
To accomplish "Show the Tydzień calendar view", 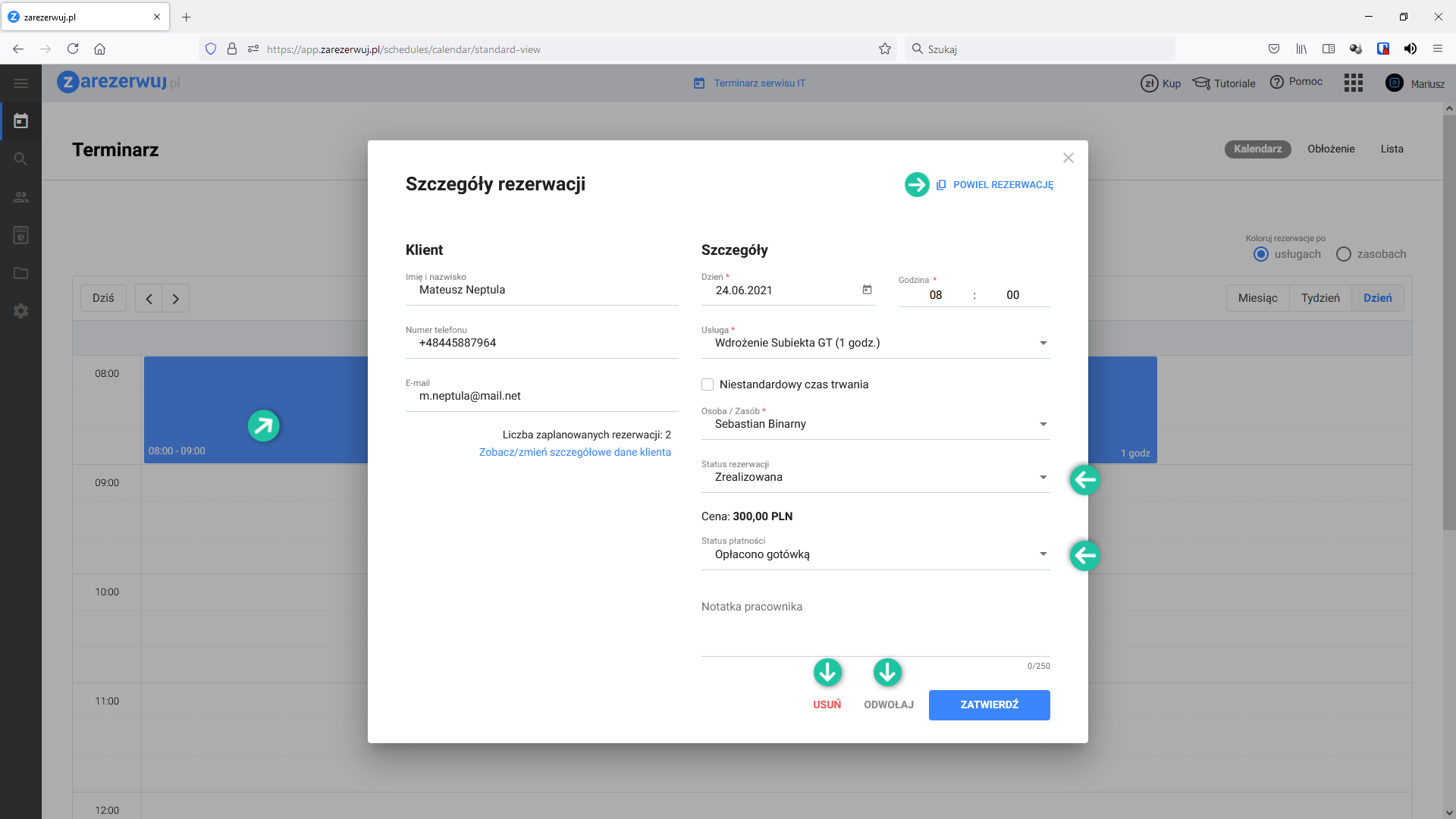I will click(x=1320, y=299).
